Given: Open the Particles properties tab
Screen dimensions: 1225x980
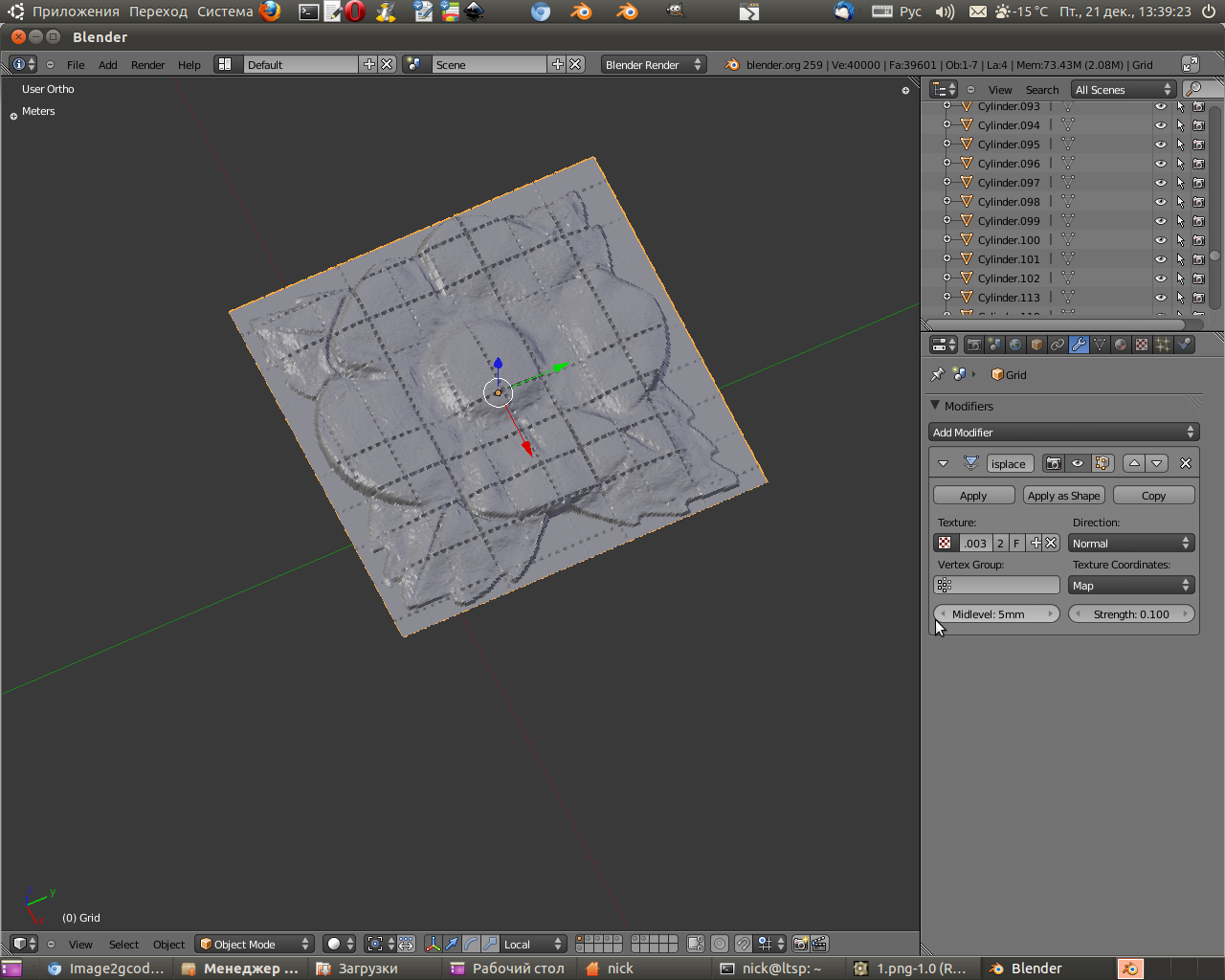Looking at the screenshot, I should click(1163, 345).
